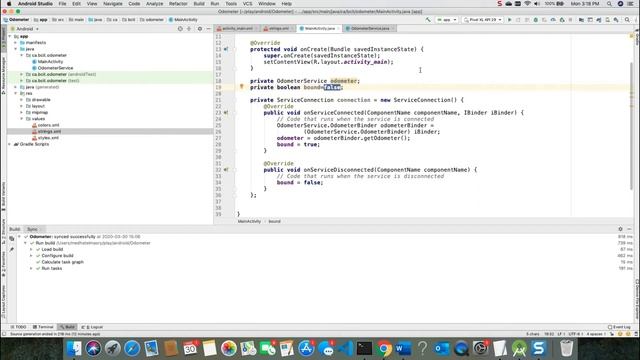Open the 'app' run configuration dropdown
Viewport: 640px width, 360px height.
pos(447,20)
